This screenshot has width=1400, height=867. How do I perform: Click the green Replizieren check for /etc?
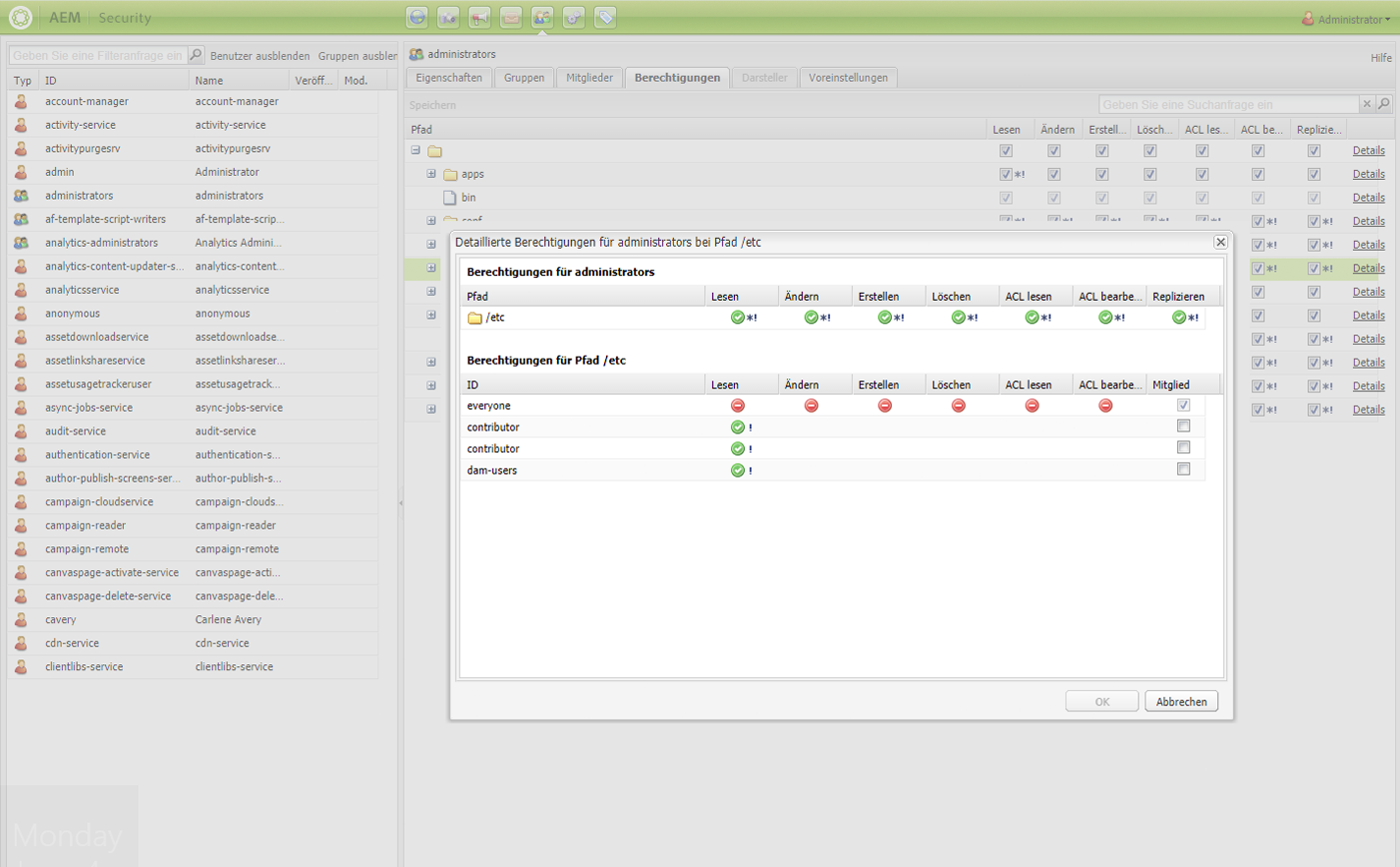(1179, 318)
